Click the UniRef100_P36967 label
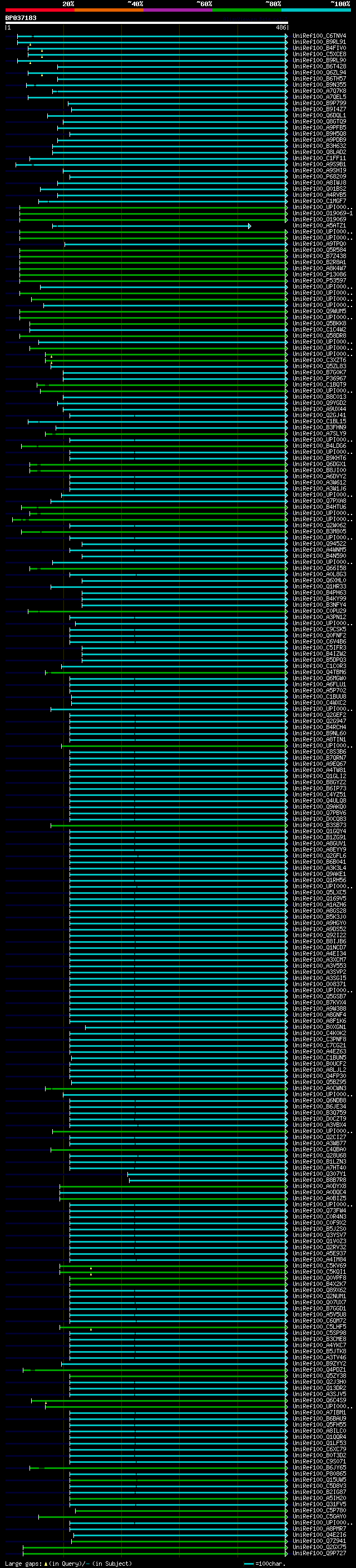This screenshot has height=1568, width=356. 319,379
